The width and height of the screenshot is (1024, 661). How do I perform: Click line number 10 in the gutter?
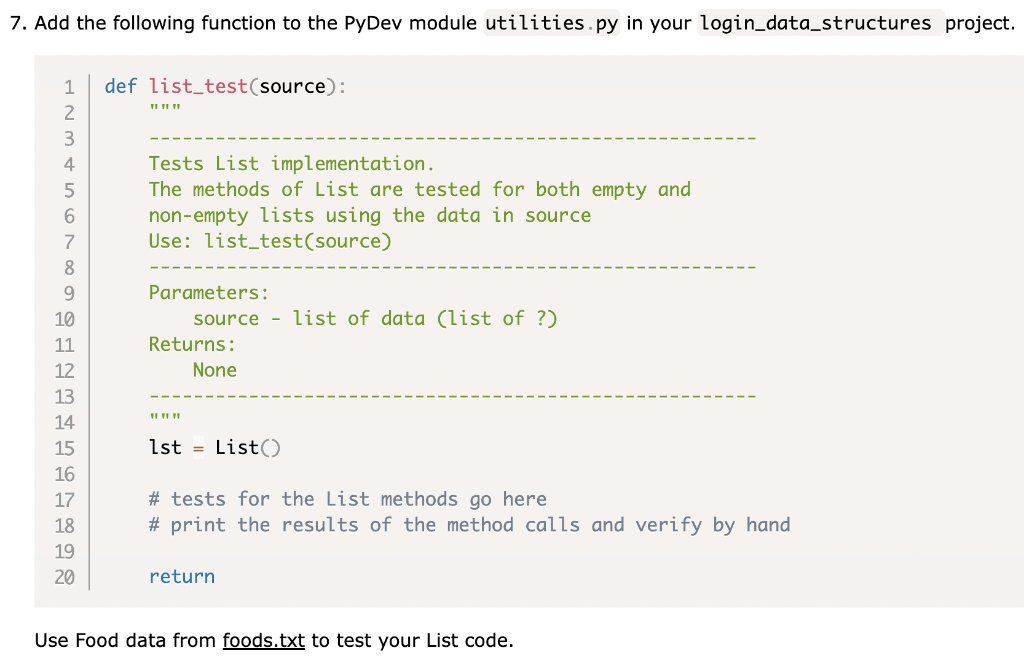click(x=65, y=319)
